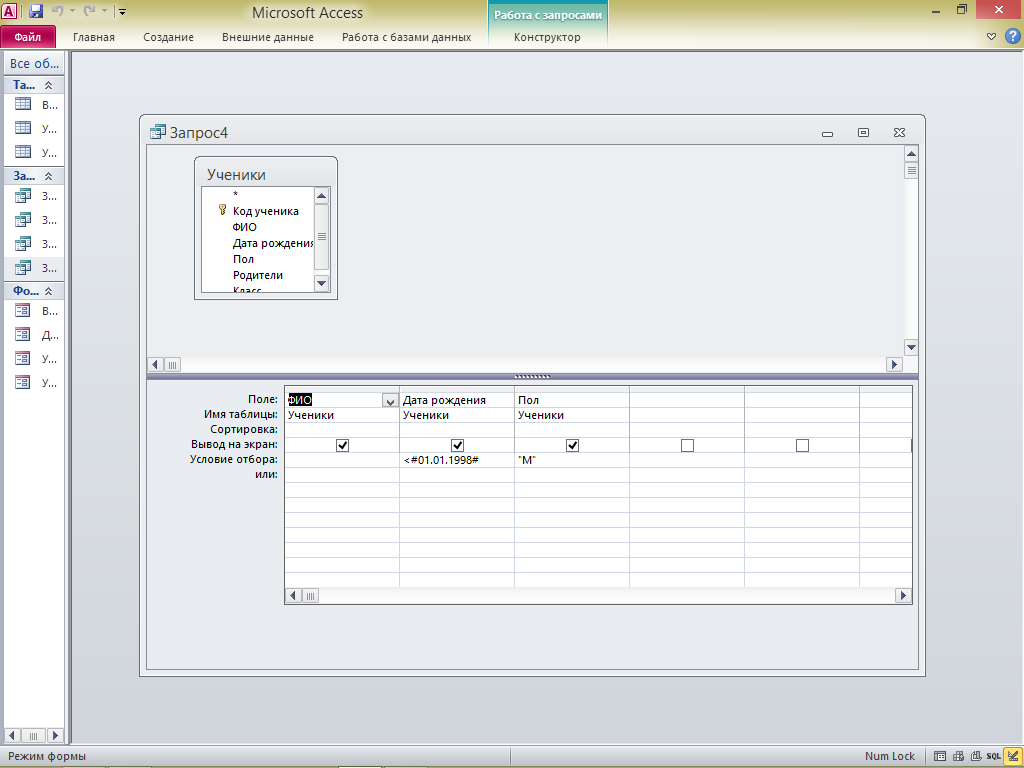Image resolution: width=1024 pixels, height=768 pixels.
Task: Close the Запрос4 query window
Action: coord(899,133)
